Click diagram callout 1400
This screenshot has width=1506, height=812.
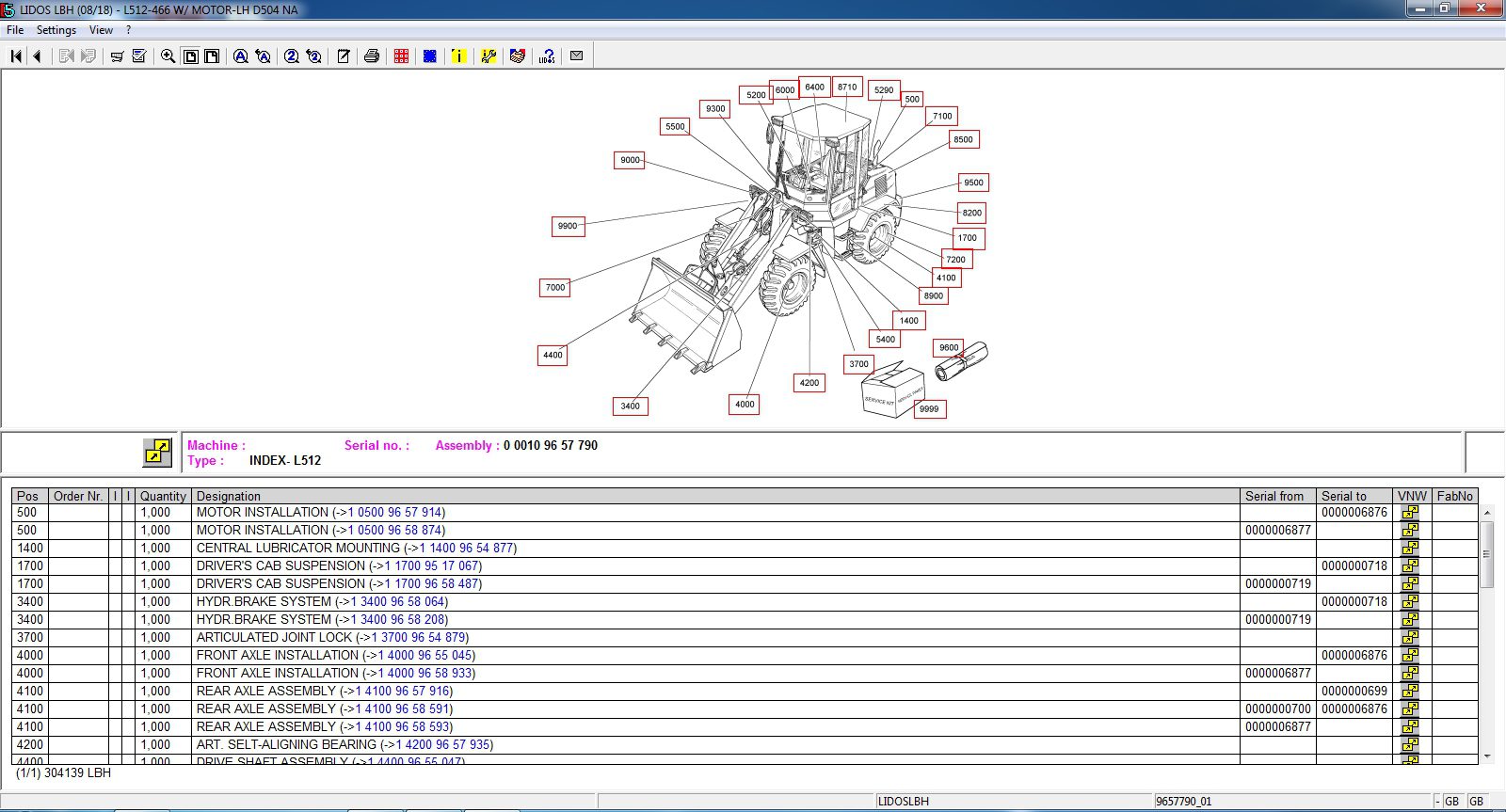click(x=908, y=321)
